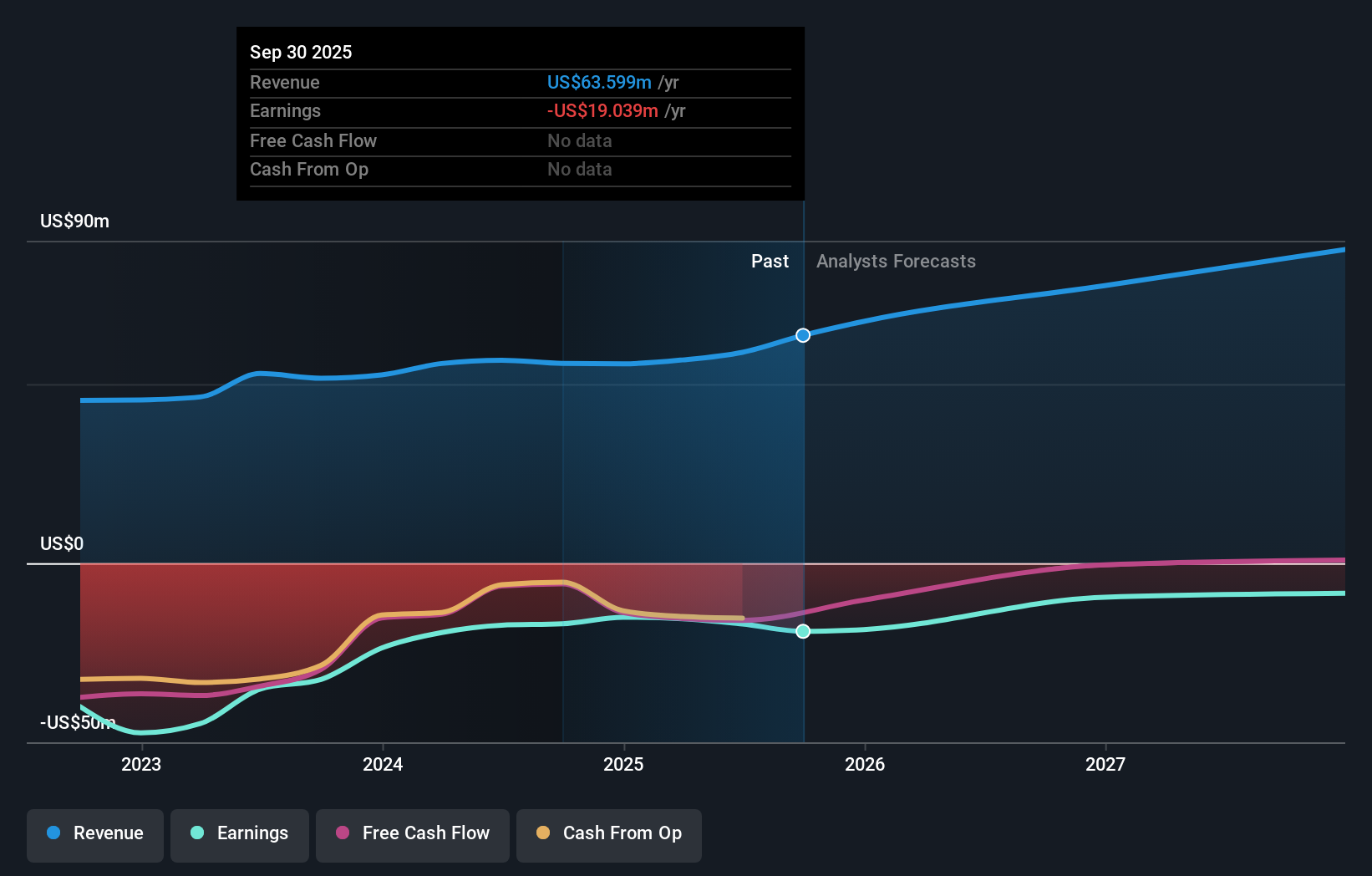Open the Past section of the chart

tap(770, 261)
